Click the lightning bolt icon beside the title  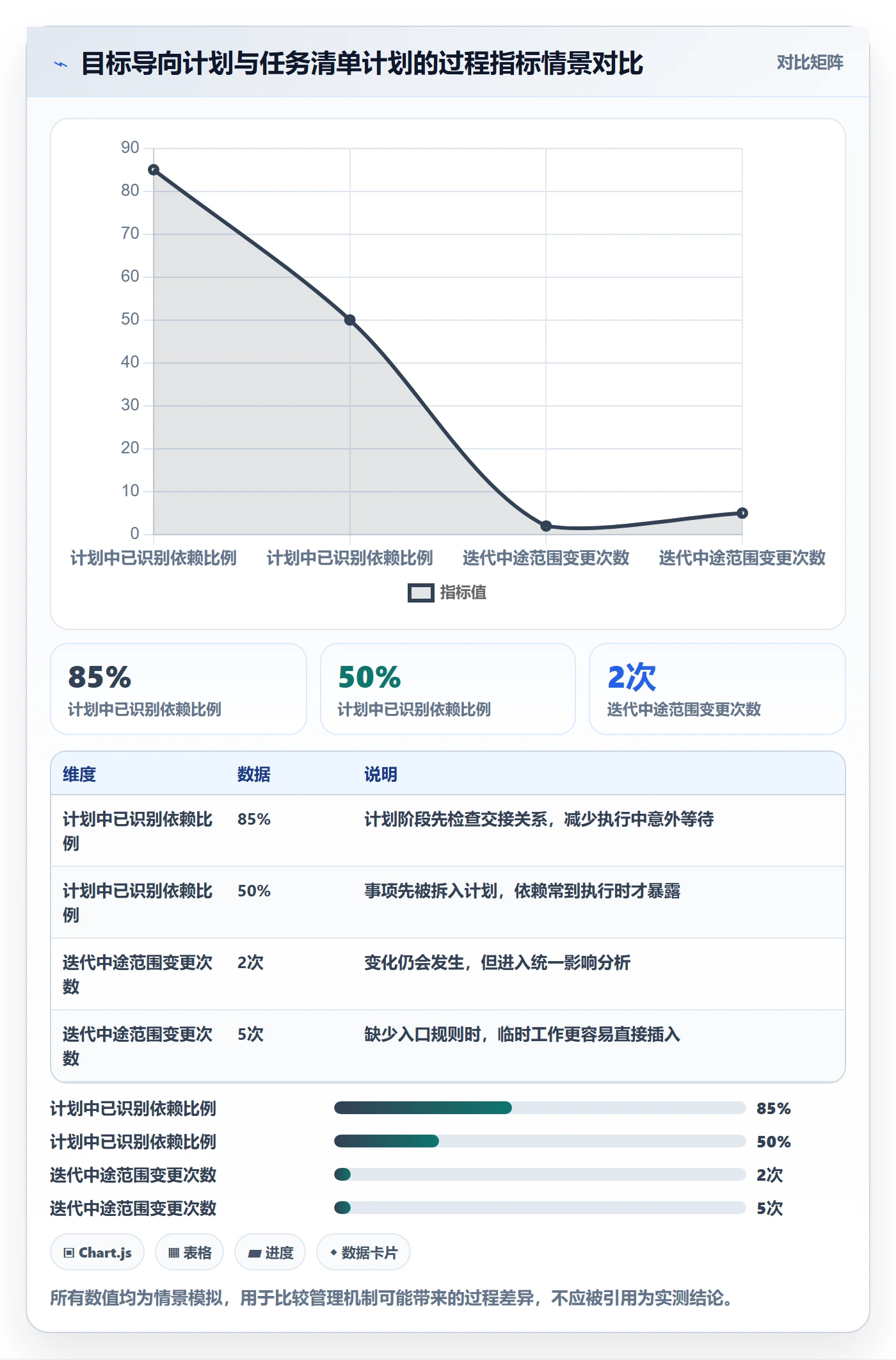(61, 64)
